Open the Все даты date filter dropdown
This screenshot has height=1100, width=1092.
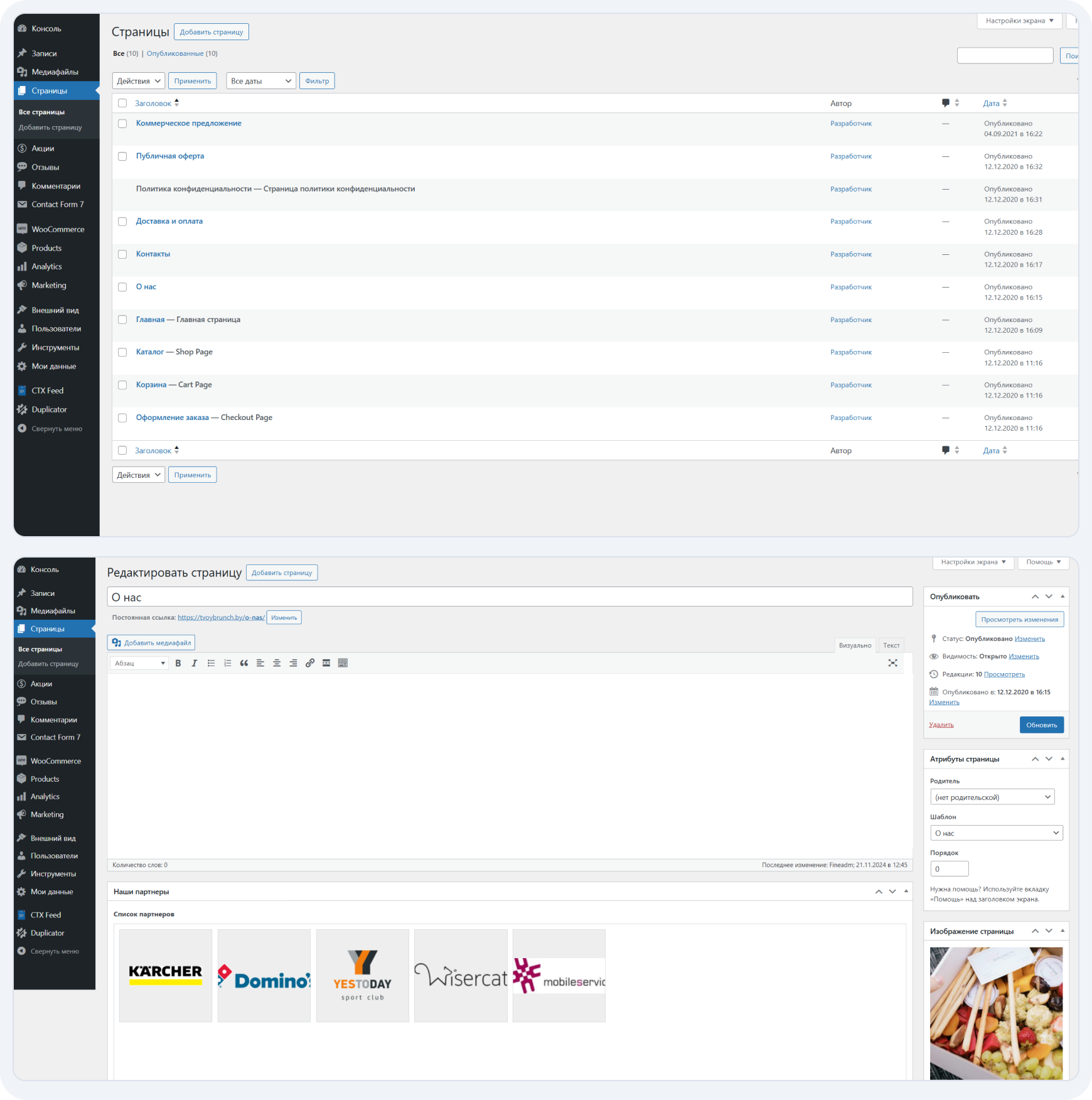click(261, 81)
